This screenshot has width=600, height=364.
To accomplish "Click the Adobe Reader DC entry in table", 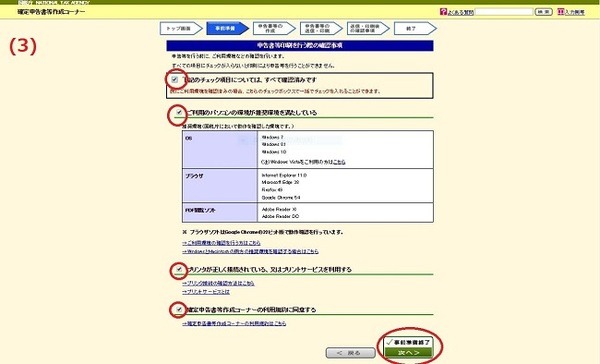I will (x=280, y=216).
